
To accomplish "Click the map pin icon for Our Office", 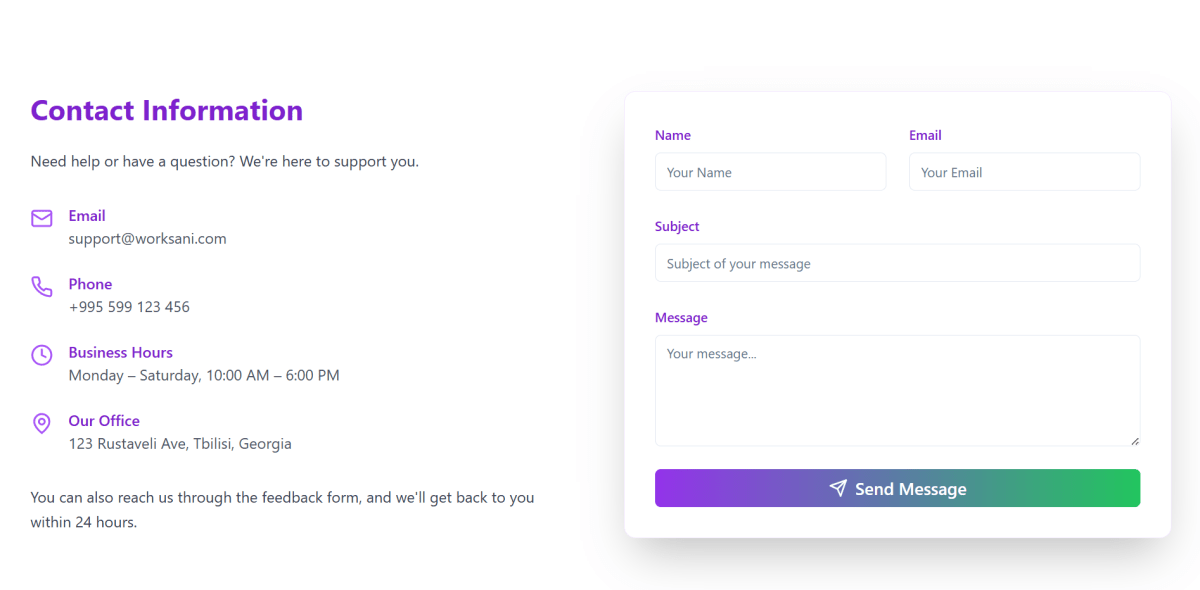I will coord(41,423).
